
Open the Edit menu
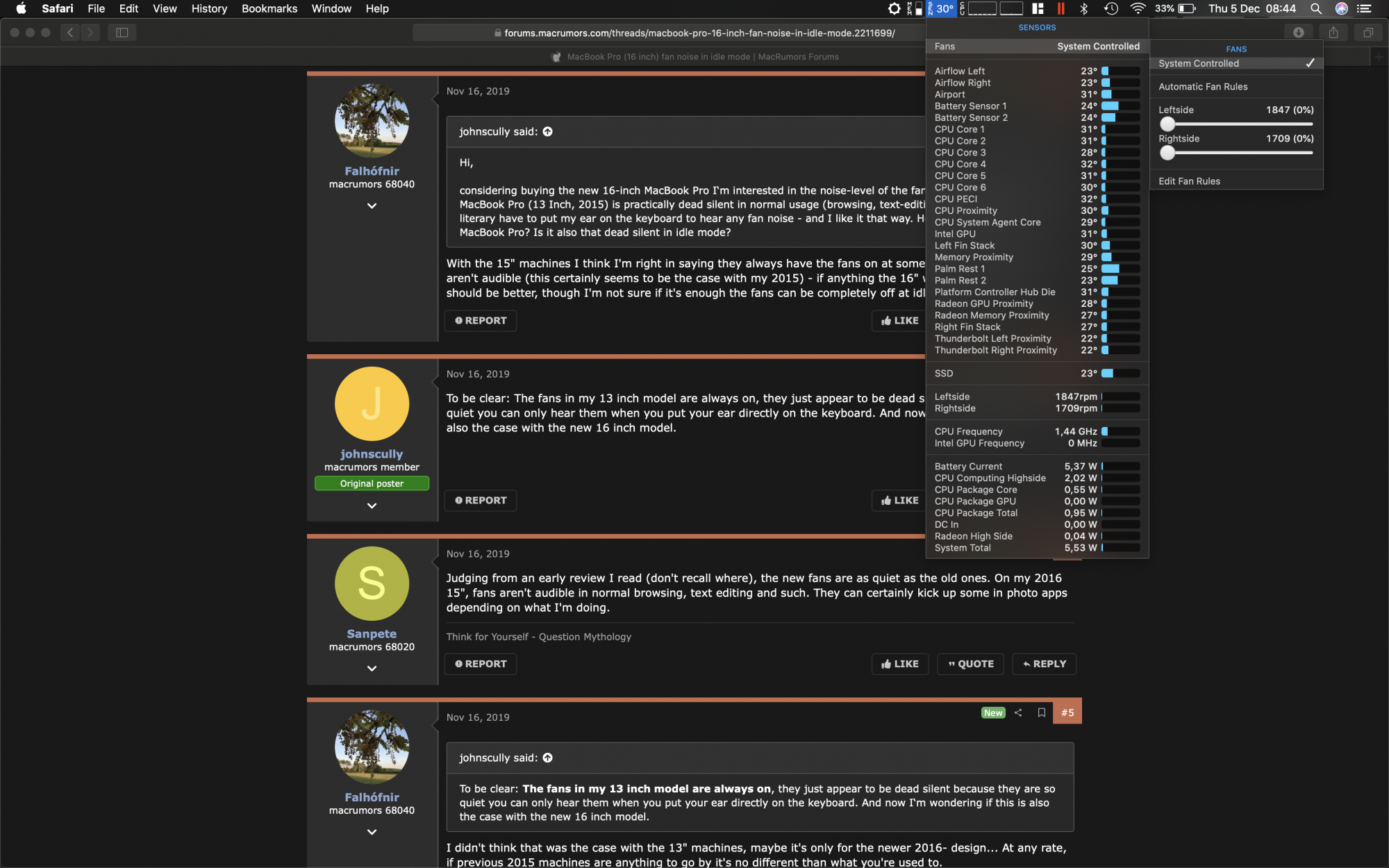(x=128, y=8)
